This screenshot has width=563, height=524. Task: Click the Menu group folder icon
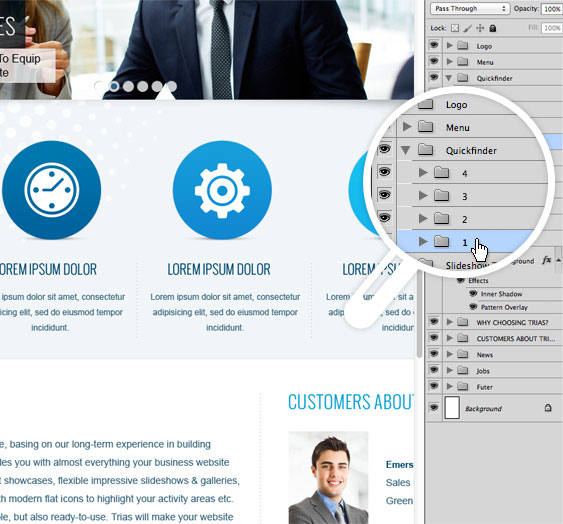point(462,62)
